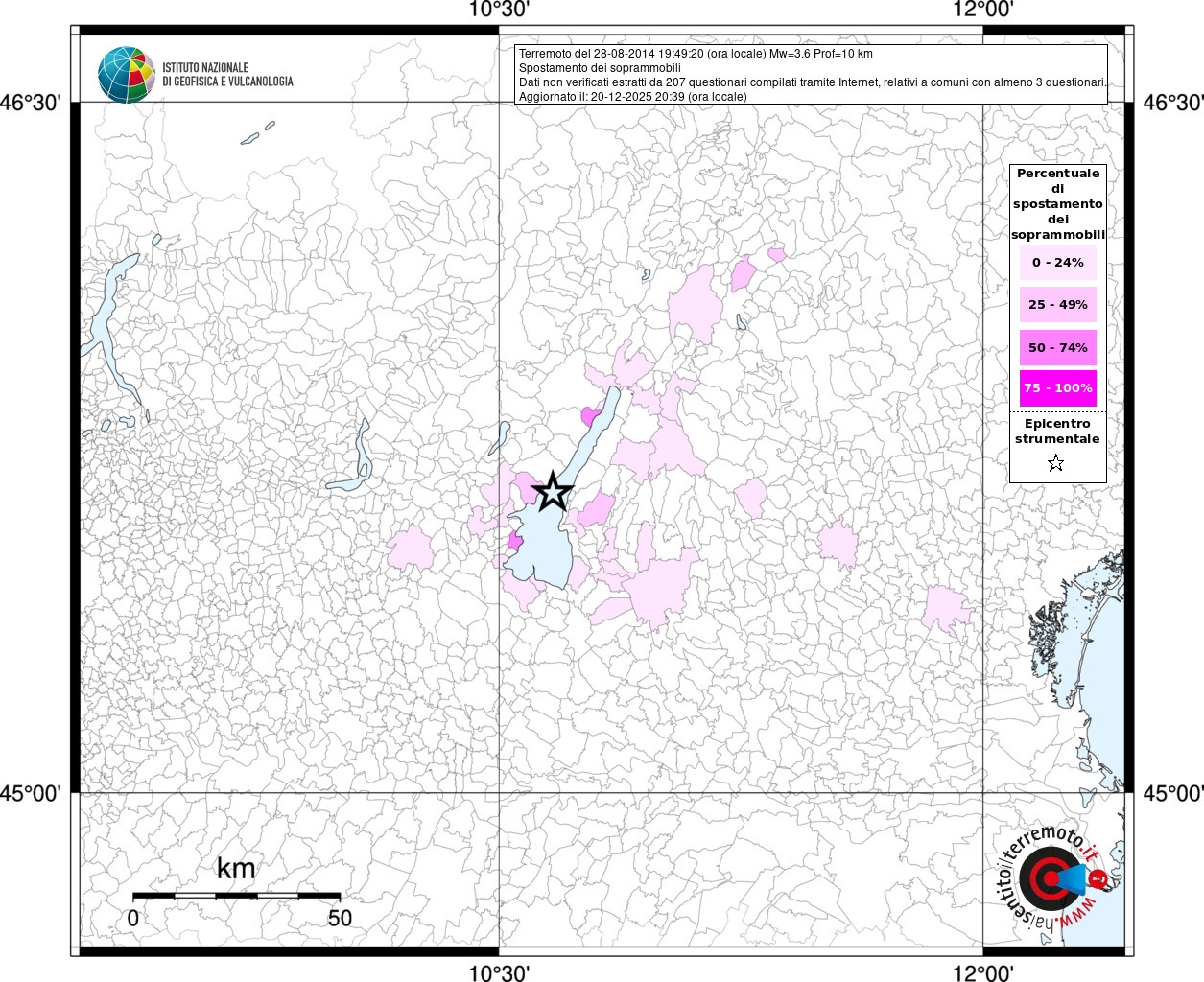Click the right 45°00' latitude label

1172,793
